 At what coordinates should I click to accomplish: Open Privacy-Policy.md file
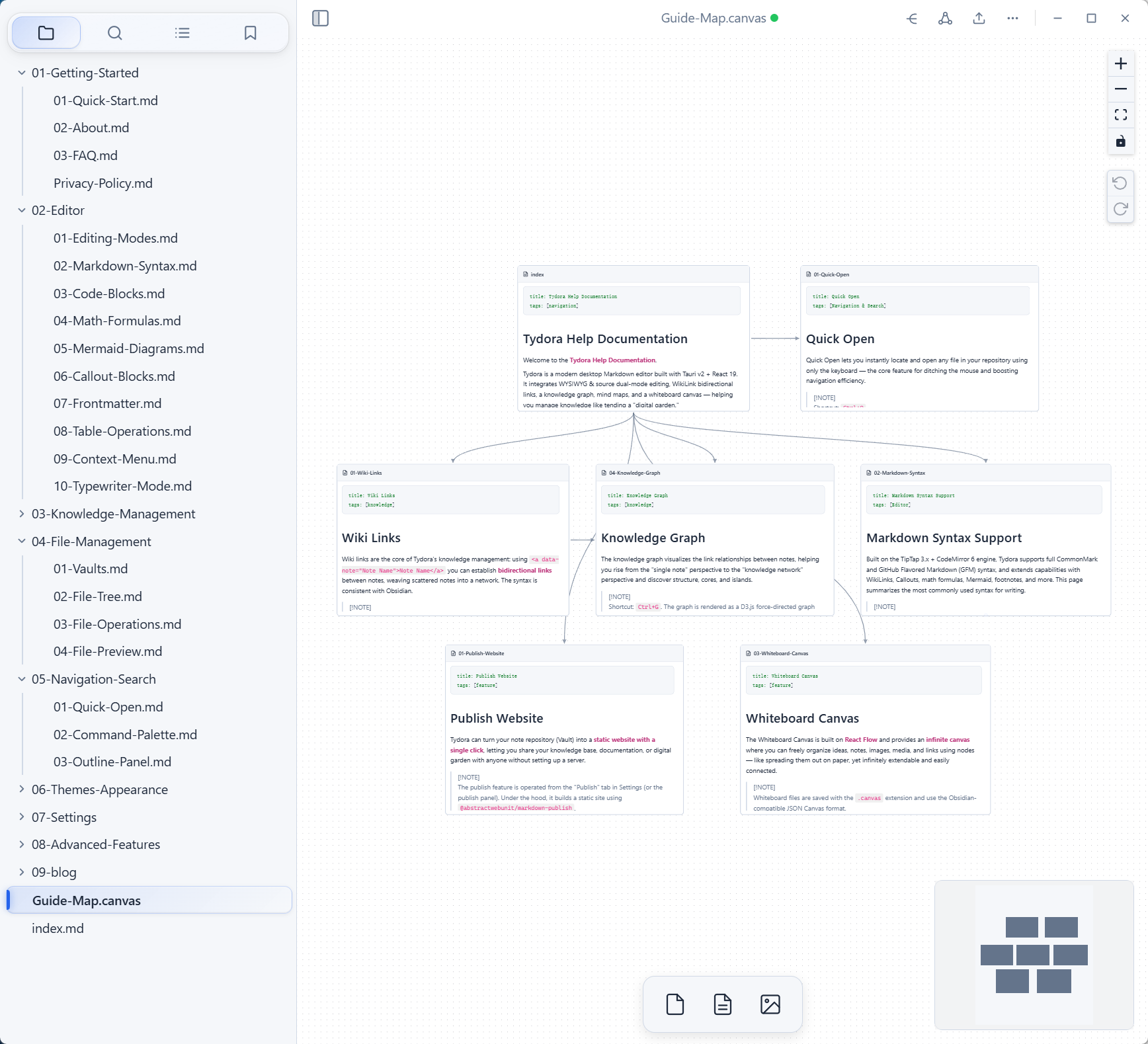point(103,183)
